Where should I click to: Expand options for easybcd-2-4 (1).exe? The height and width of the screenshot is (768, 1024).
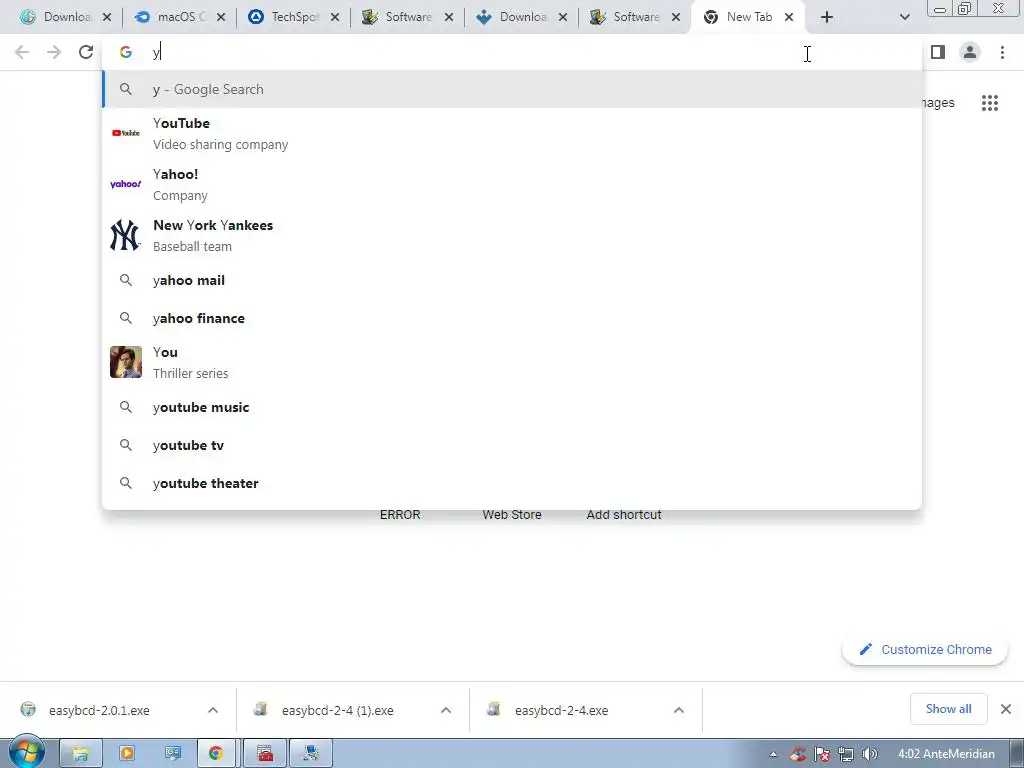(x=446, y=710)
